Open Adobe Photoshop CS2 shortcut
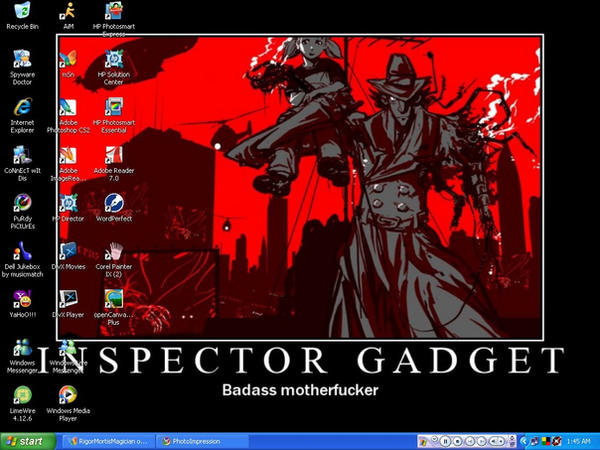 [68, 115]
